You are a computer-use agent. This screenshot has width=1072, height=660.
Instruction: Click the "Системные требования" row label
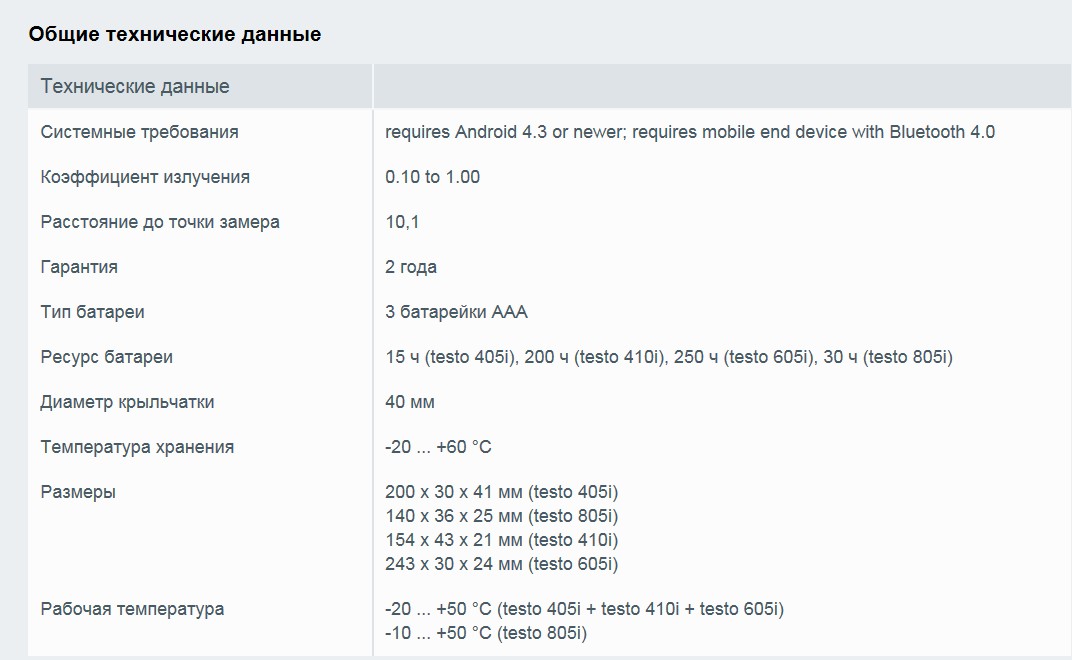click(139, 132)
